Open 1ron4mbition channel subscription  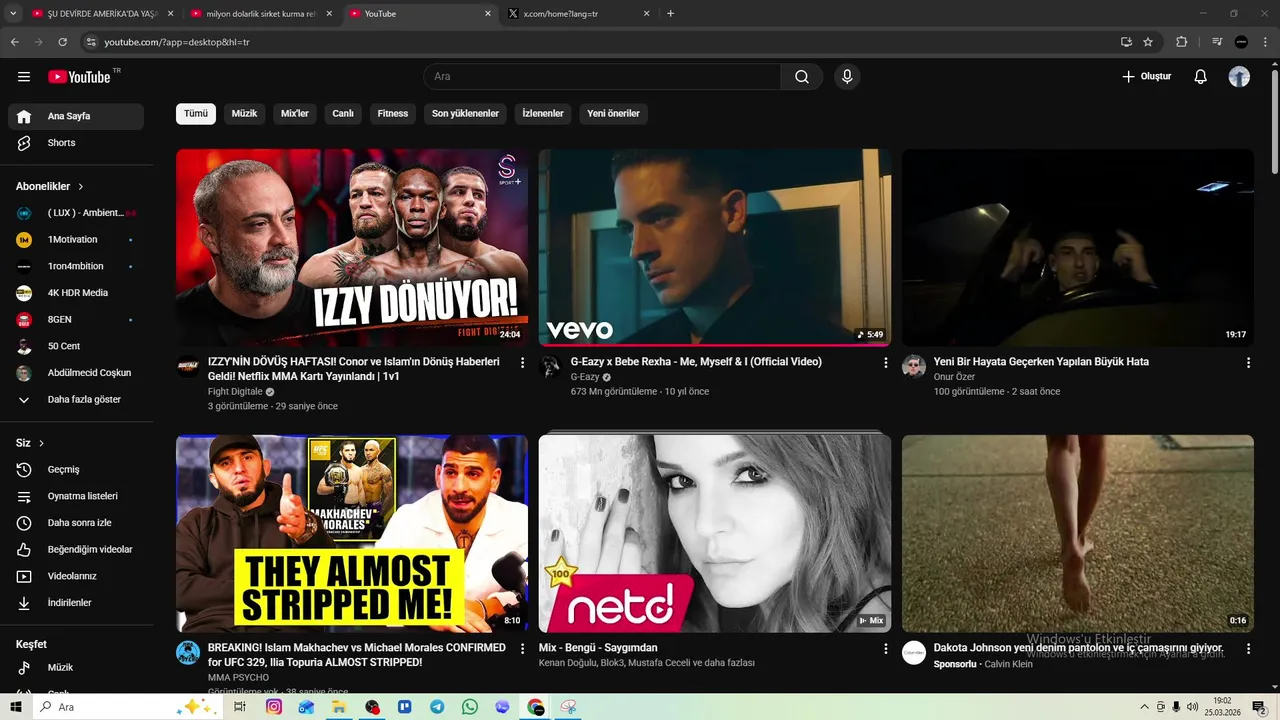pyautogui.click(x=76, y=266)
